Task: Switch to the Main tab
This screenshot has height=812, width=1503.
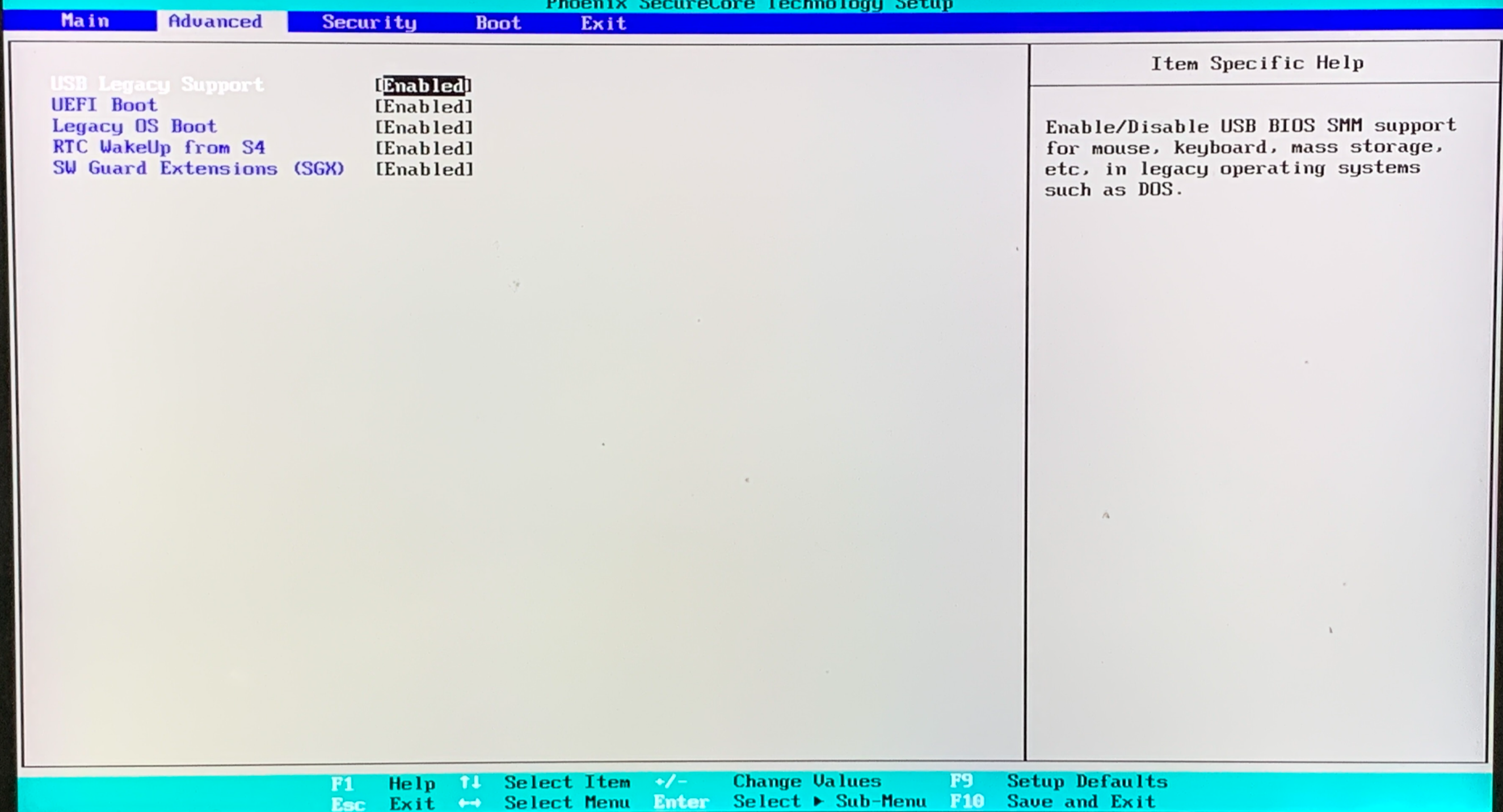Action: click(85, 21)
